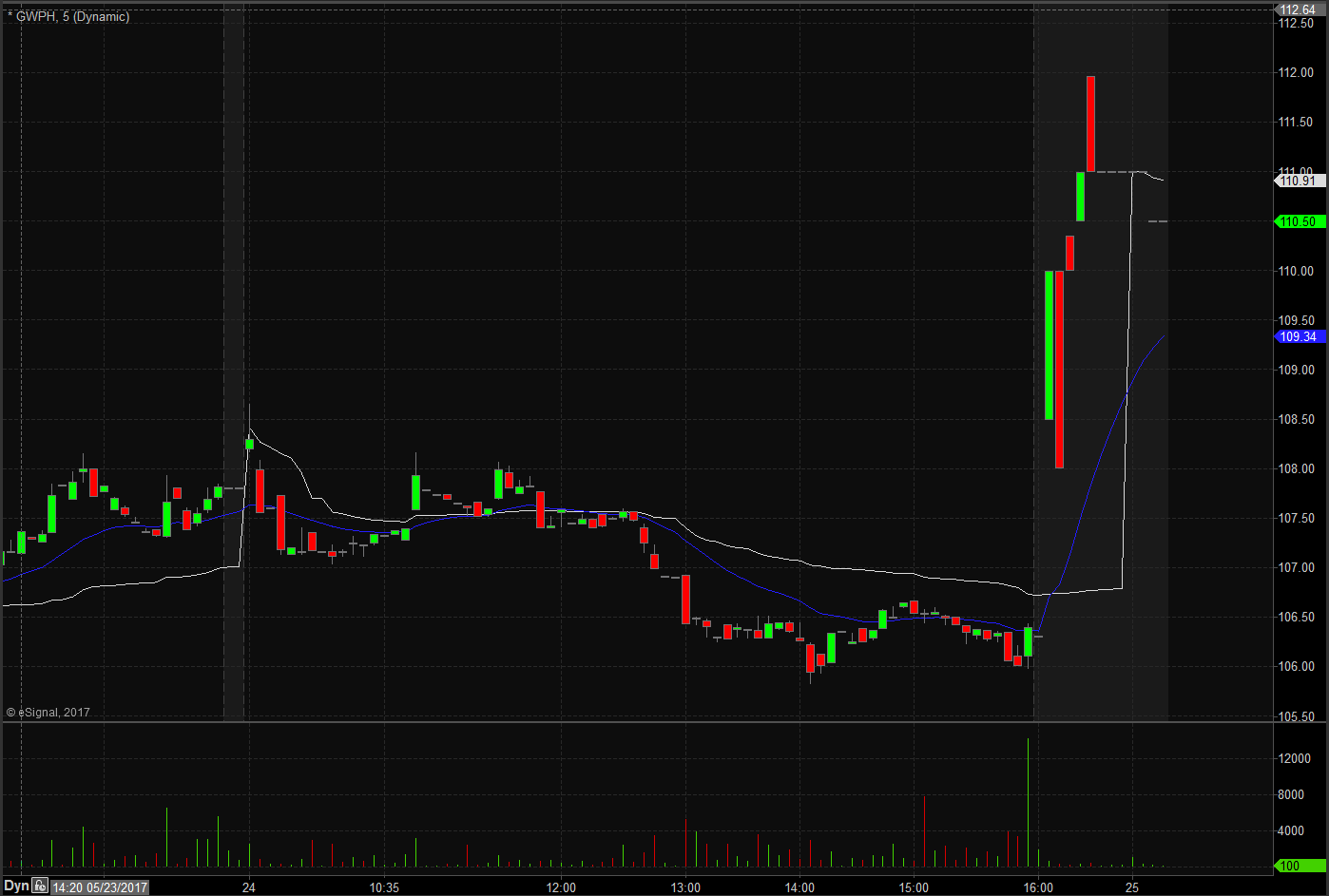Click the 105.50 price scale label
1329x896 pixels.
[1297, 715]
